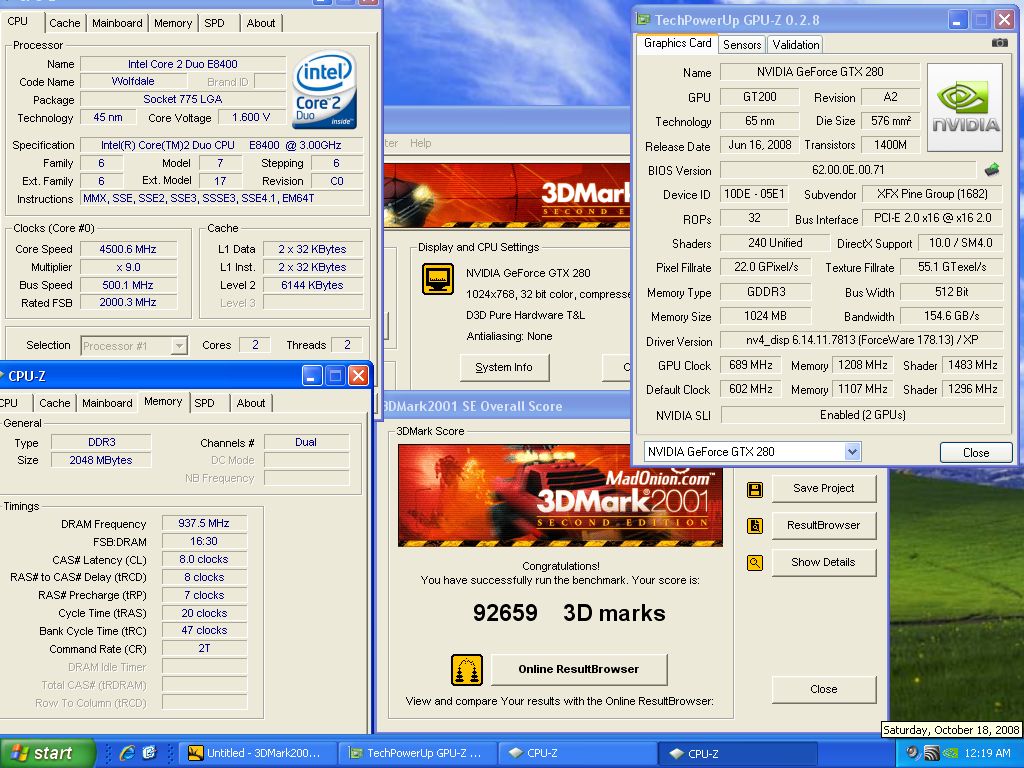The height and width of the screenshot is (768, 1024).
Task: Open the Help menu in 3DMark window
Action: pos(421,143)
